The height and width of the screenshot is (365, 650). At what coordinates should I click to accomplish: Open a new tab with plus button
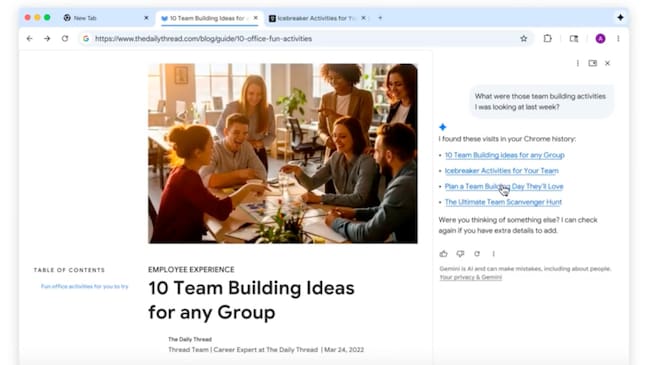point(380,18)
